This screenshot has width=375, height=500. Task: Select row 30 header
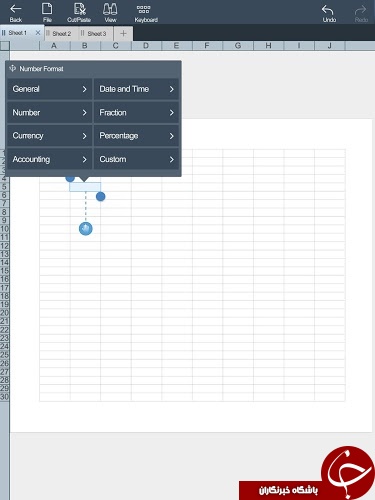pos(5,397)
